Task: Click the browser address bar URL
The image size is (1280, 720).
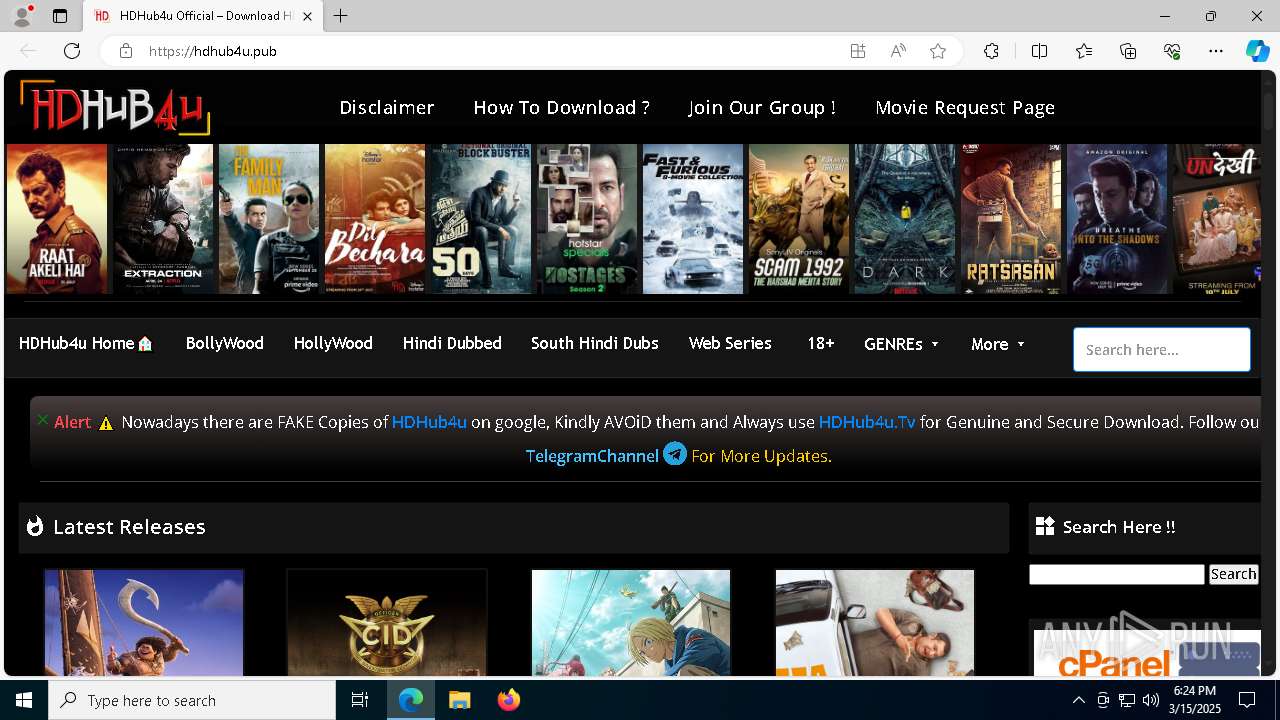Action: (x=213, y=51)
